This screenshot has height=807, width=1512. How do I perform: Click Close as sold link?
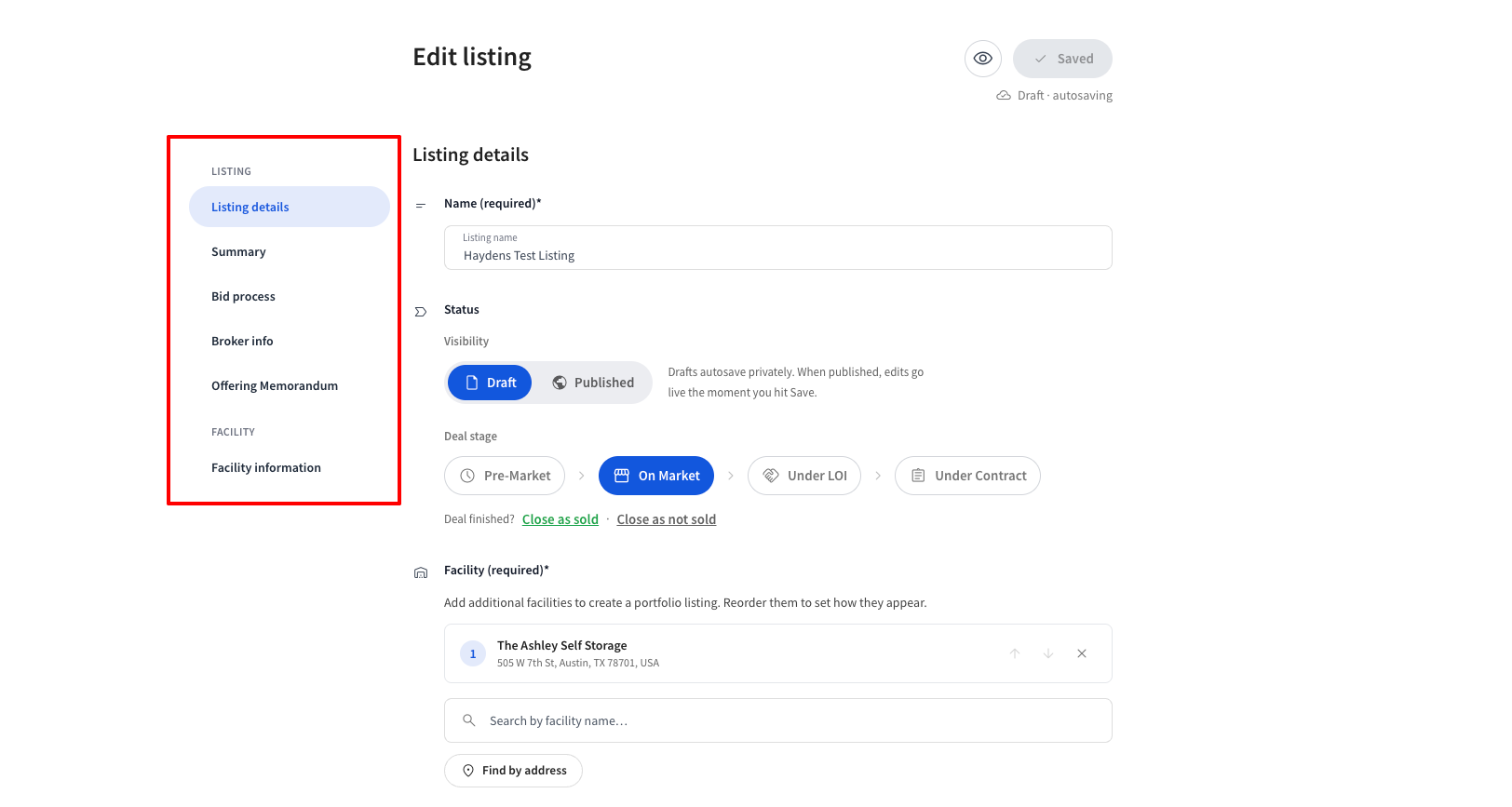point(560,519)
